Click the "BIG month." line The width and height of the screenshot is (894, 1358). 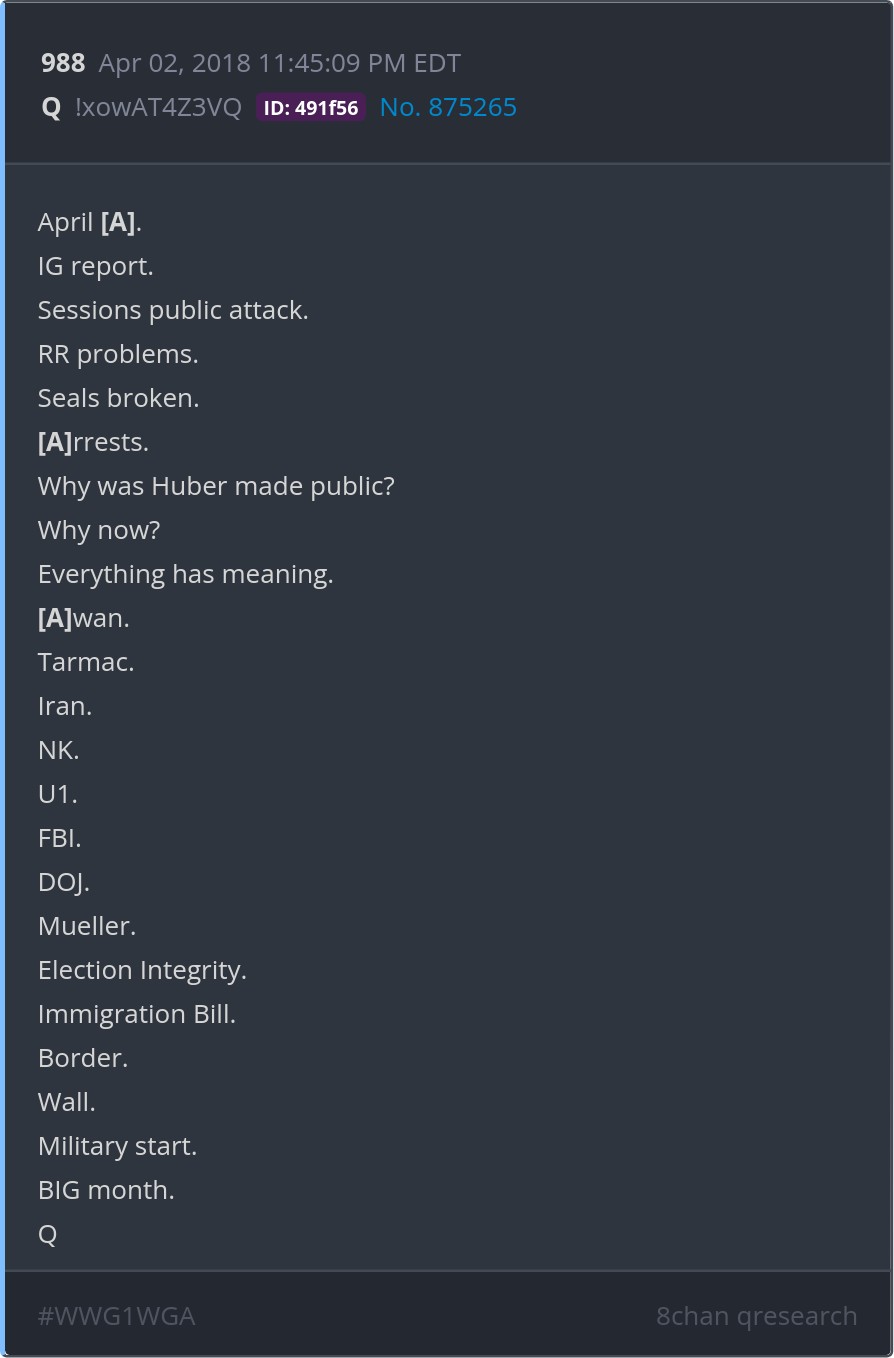coord(106,1190)
